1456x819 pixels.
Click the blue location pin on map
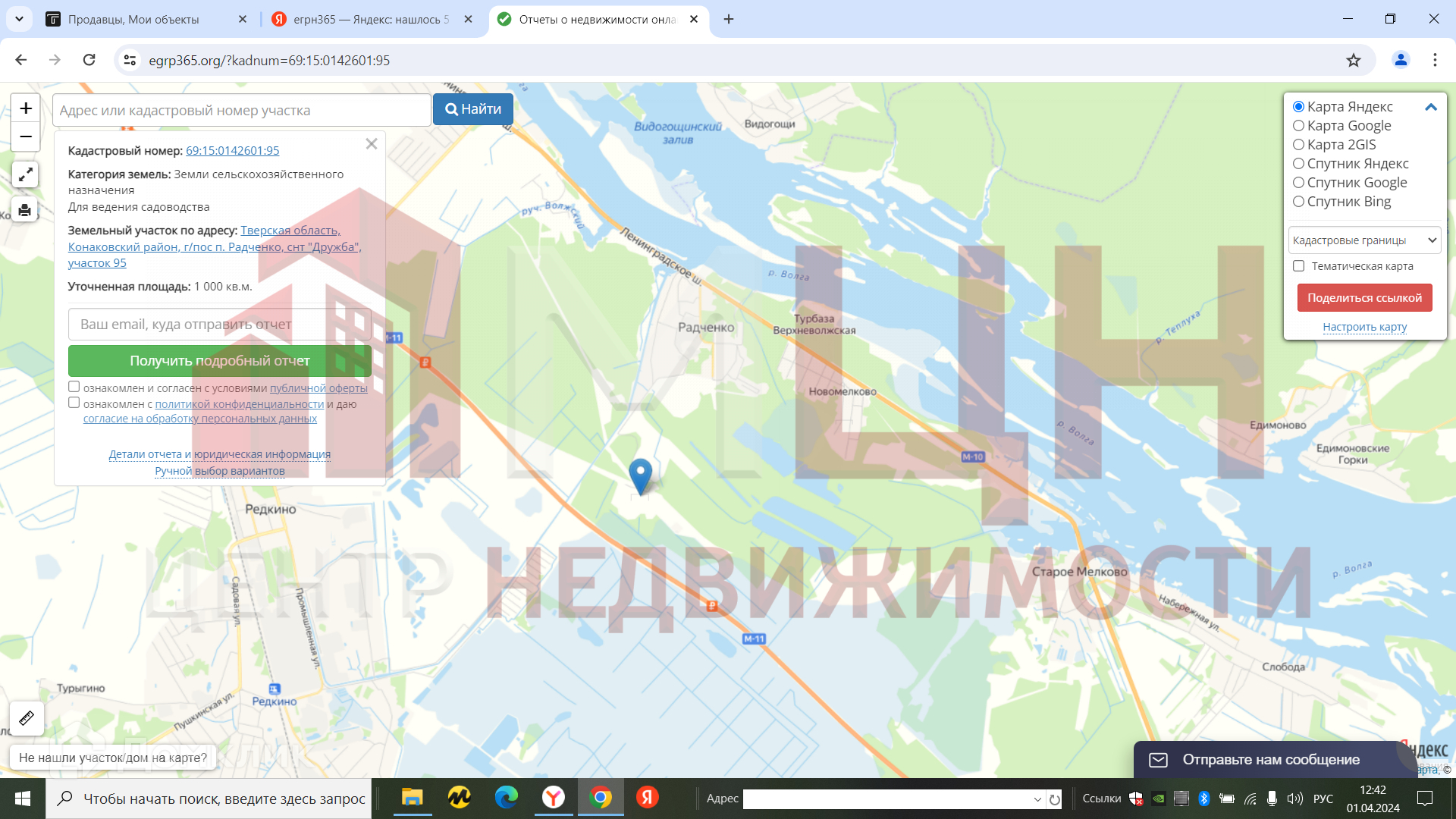641,475
